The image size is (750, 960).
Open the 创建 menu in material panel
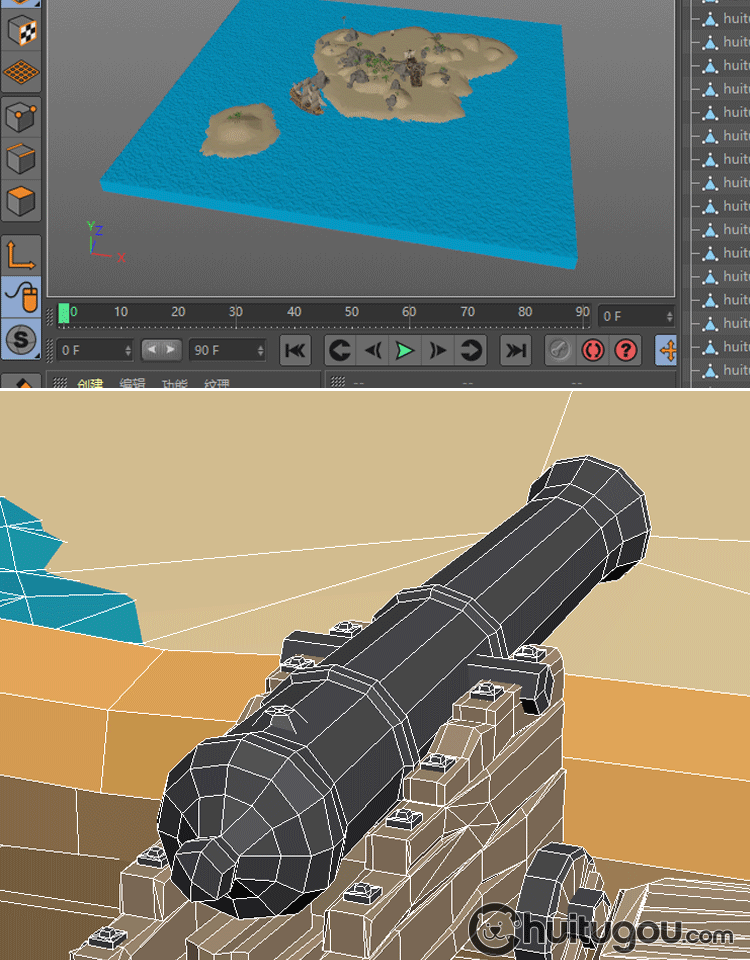[x=91, y=384]
